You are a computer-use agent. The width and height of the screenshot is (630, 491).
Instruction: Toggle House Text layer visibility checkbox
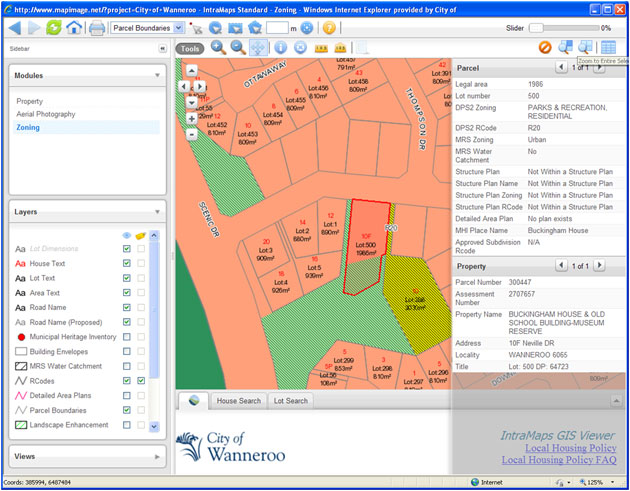(127, 263)
